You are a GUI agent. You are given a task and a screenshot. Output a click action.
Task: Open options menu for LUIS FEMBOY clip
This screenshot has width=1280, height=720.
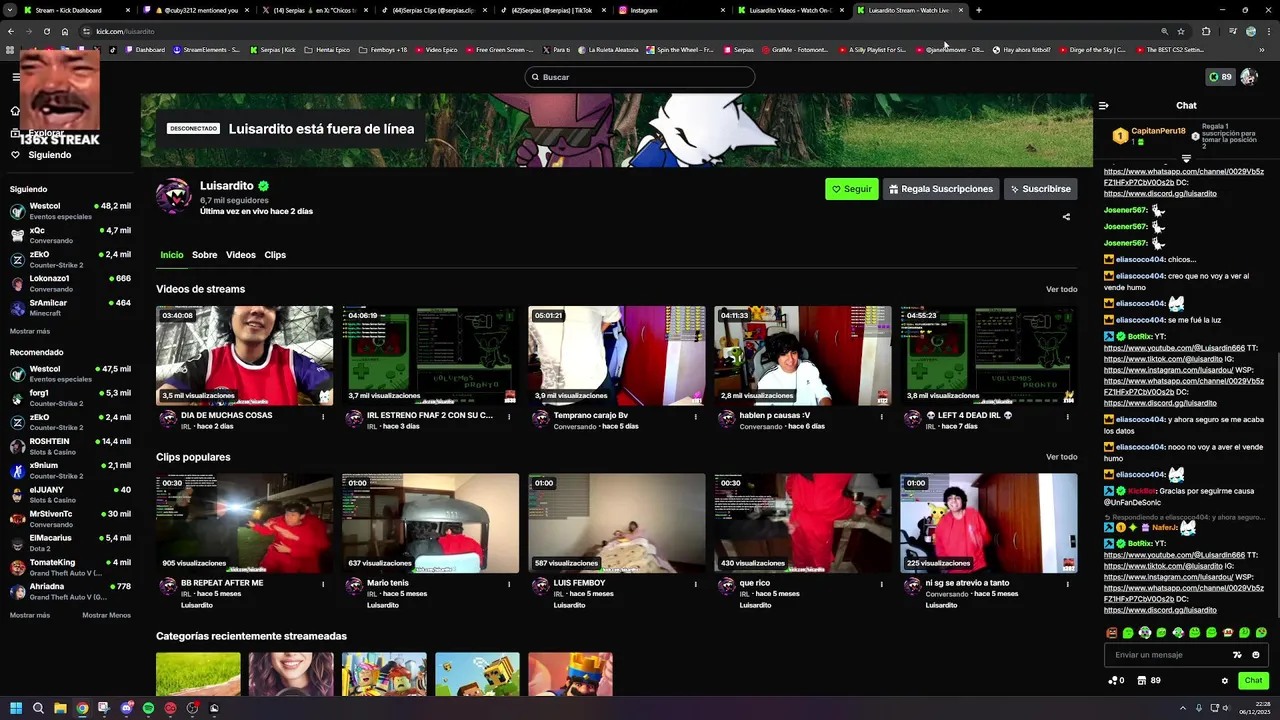pos(695,584)
